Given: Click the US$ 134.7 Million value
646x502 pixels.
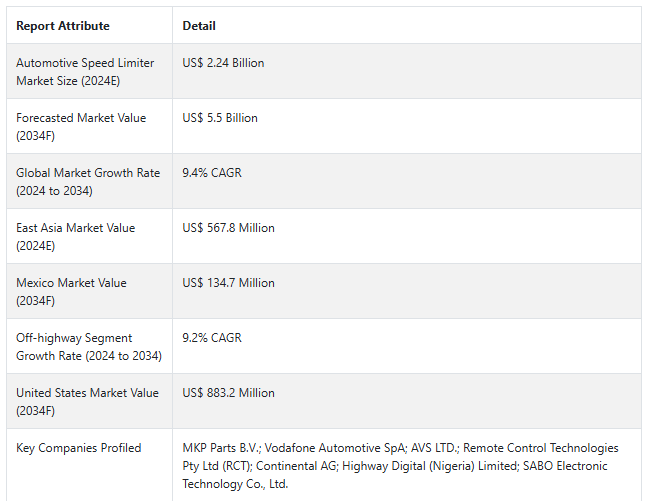Looking at the screenshot, I should [x=228, y=283].
